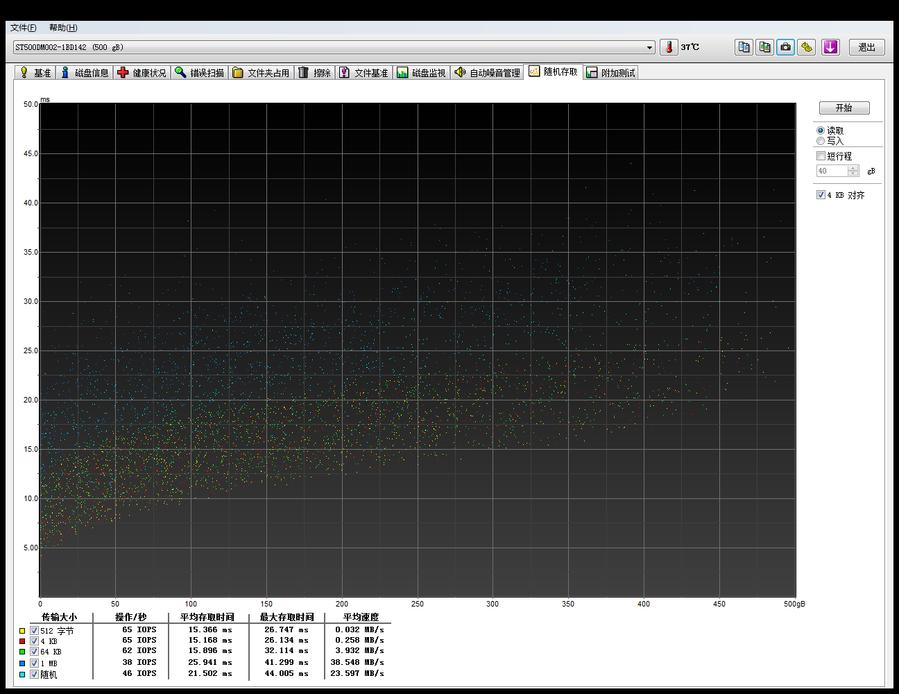
Task: Uncheck the 随机 transfer size checkbox
Action: pyautogui.click(x=34, y=674)
